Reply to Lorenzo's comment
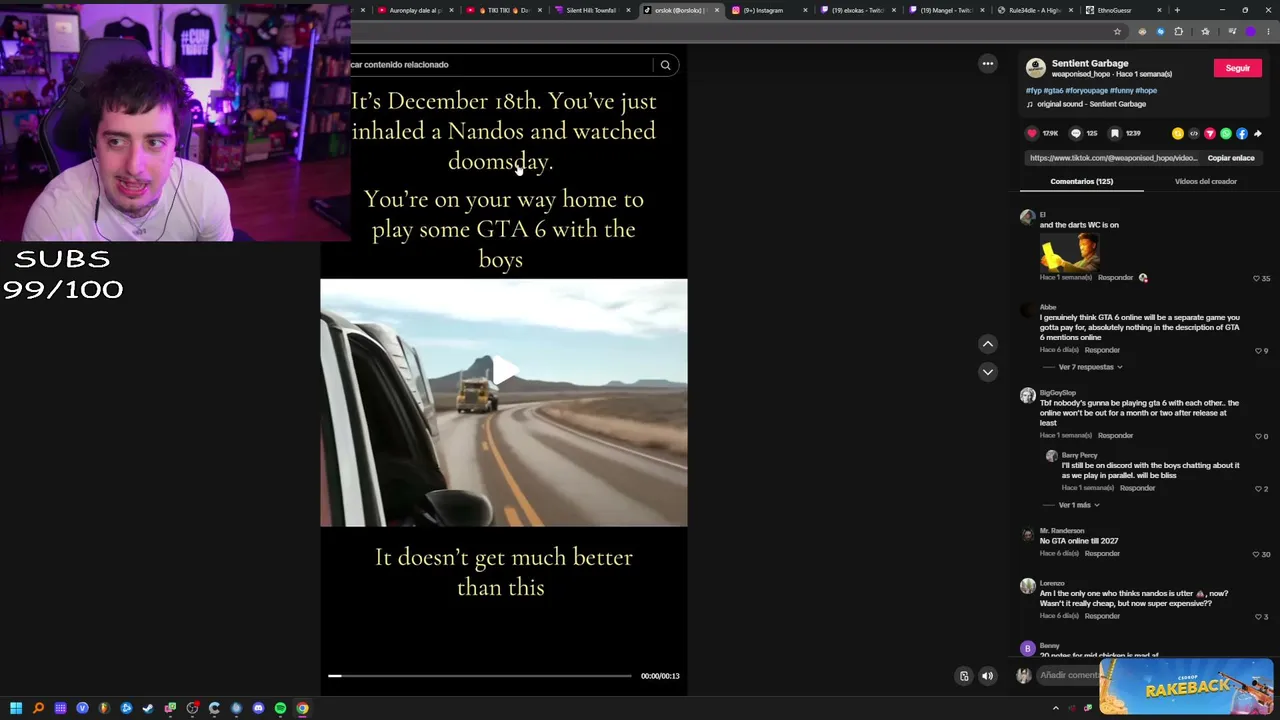This screenshot has width=1280, height=720. click(1102, 616)
